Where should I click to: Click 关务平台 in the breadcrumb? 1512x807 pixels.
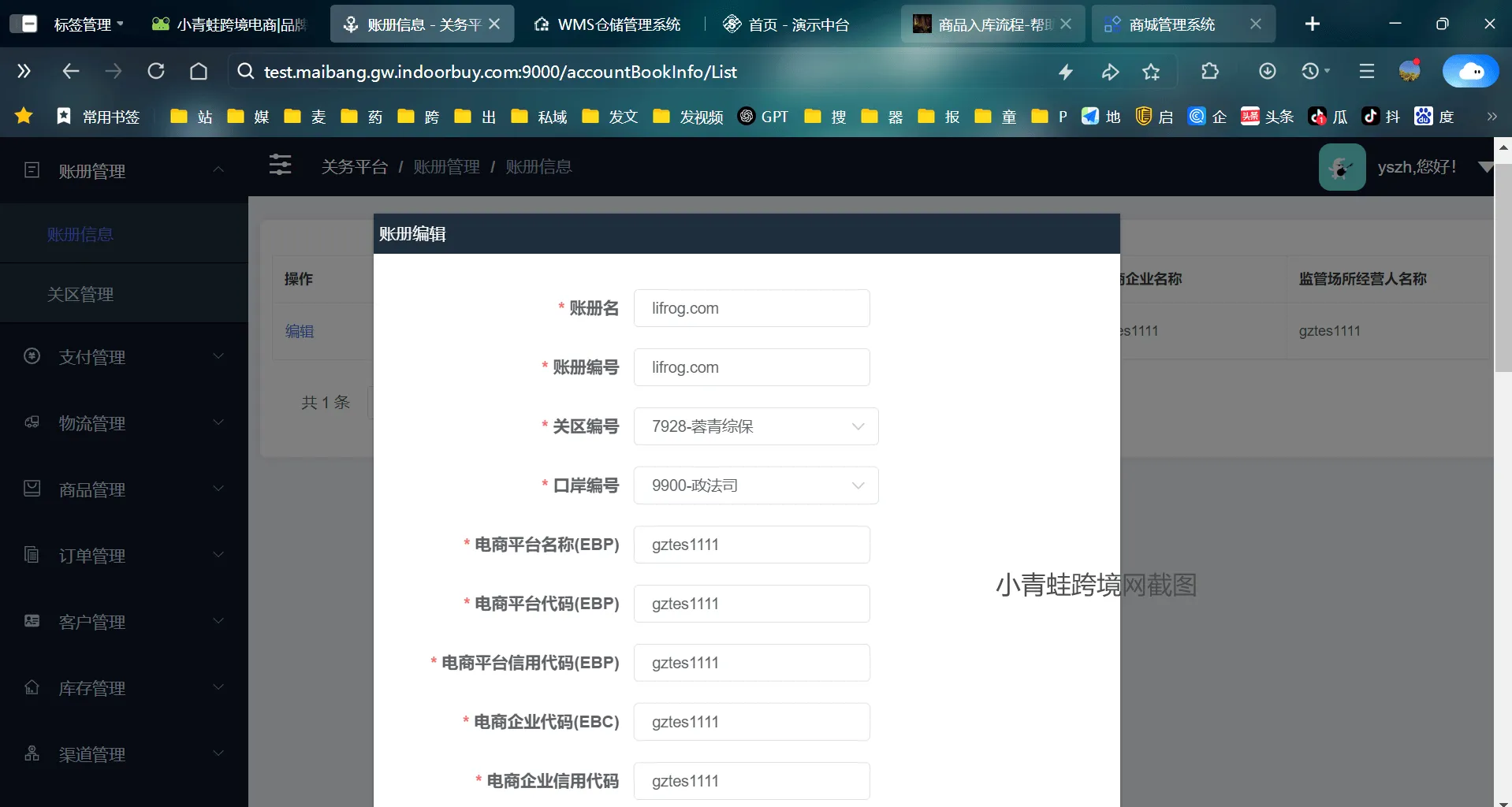(x=354, y=167)
